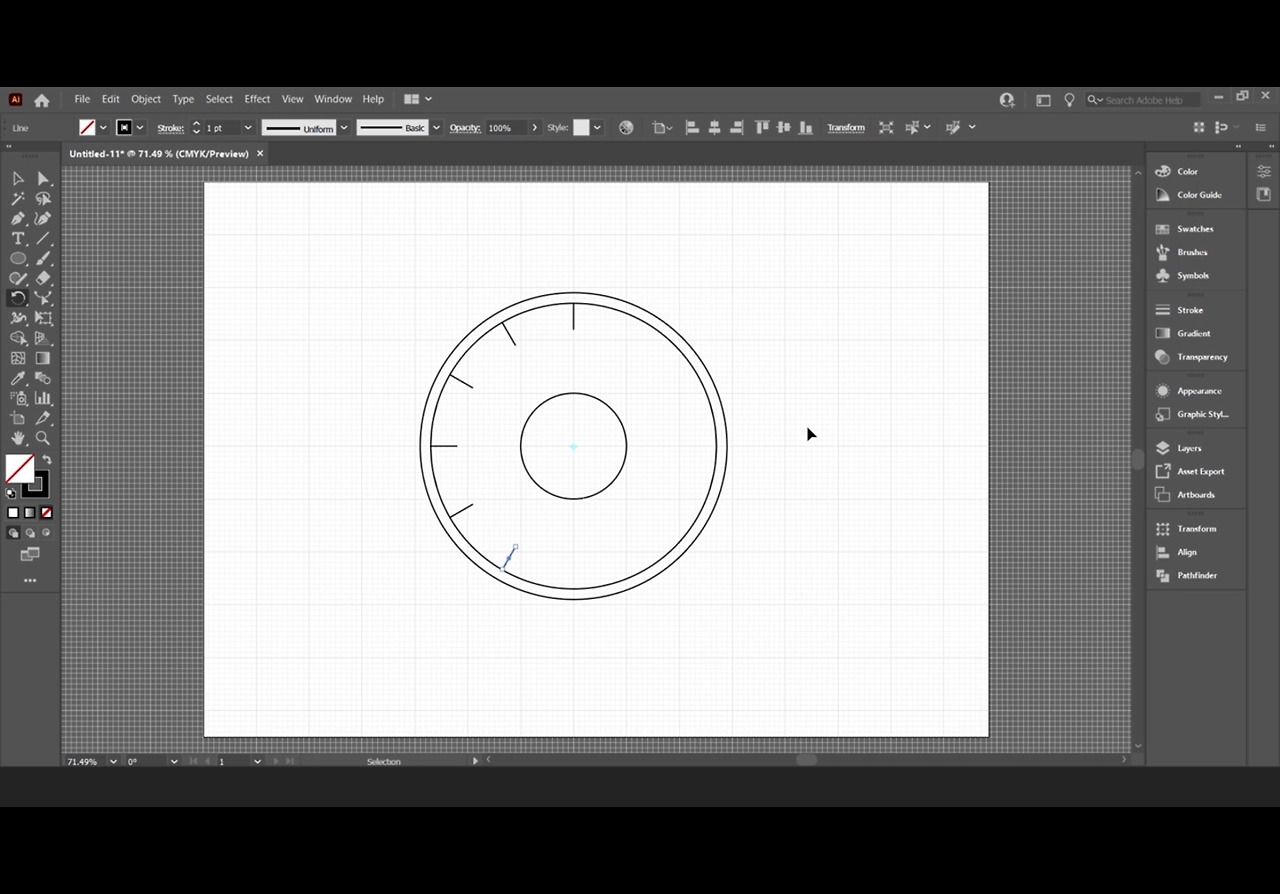Select the Ellipse tool
Screen dimensions: 1280x894
click(x=18, y=258)
